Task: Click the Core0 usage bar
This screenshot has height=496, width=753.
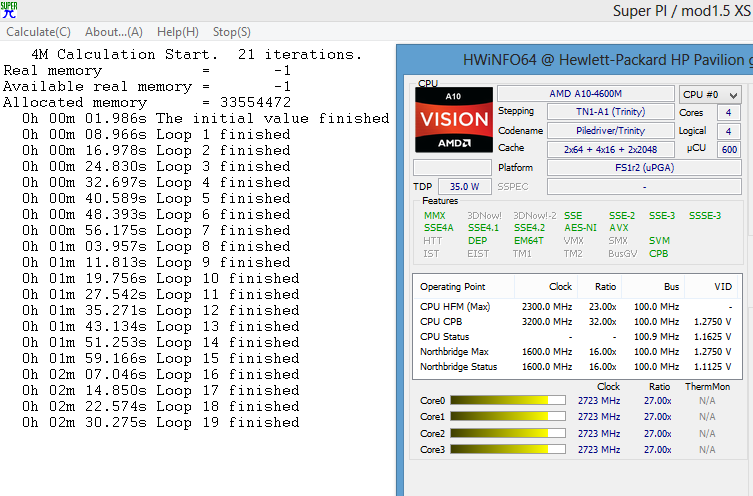Action: [x=508, y=400]
